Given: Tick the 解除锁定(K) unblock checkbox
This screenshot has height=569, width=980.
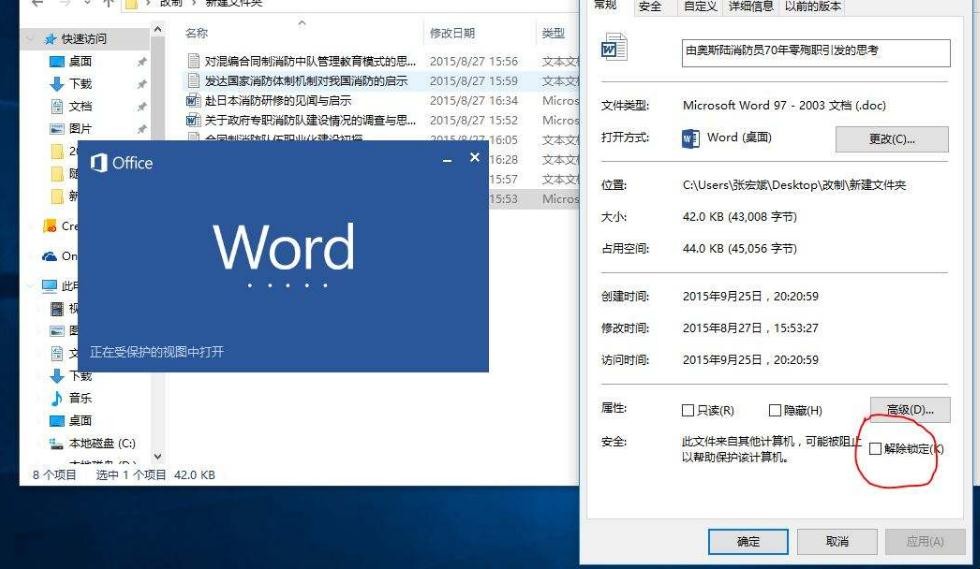Looking at the screenshot, I should [x=875, y=449].
